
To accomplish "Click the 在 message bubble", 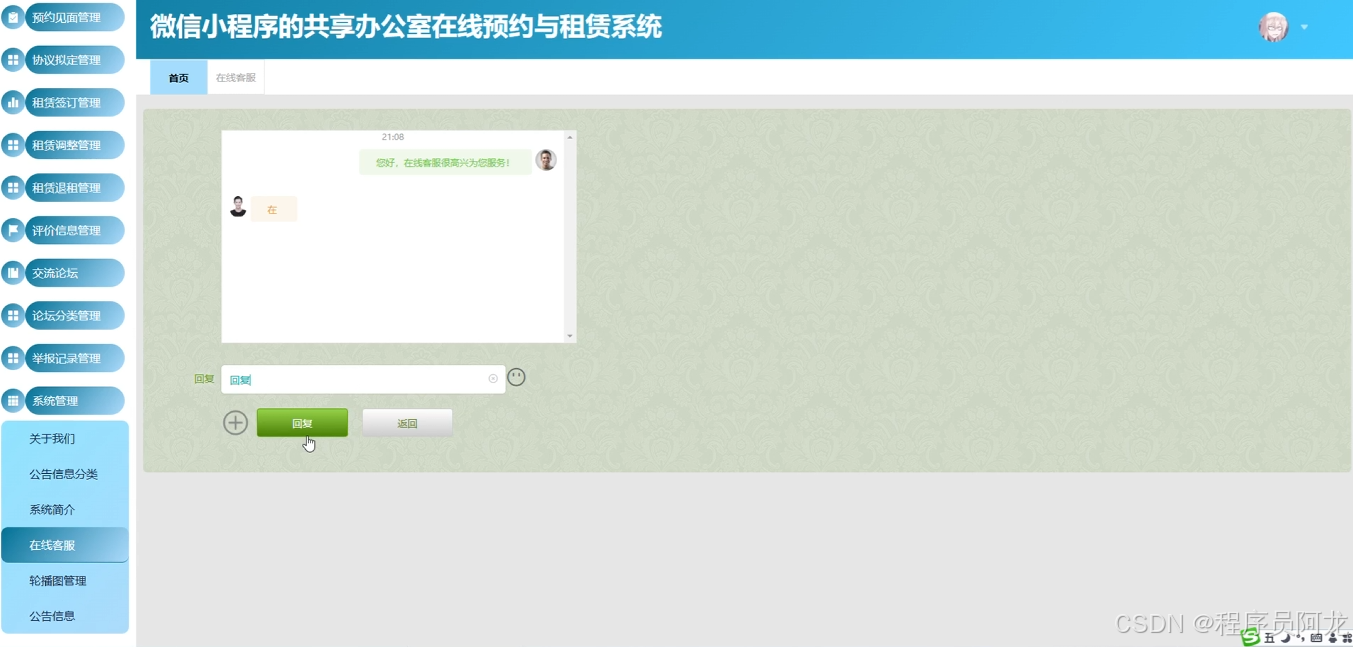I will (272, 210).
